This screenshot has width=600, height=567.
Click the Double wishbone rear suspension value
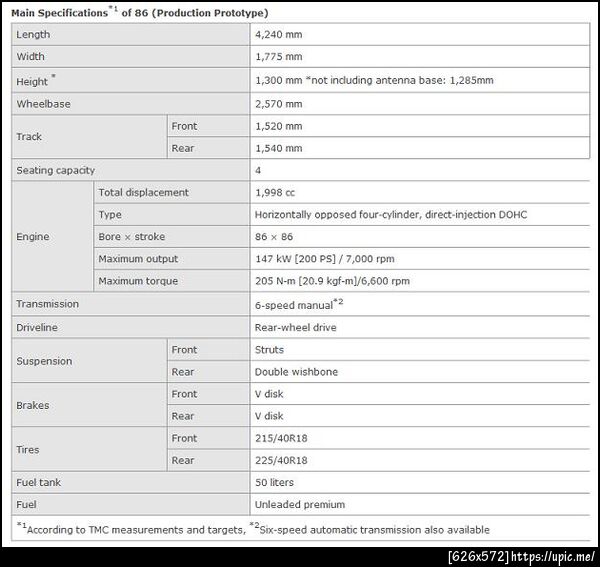pos(297,372)
